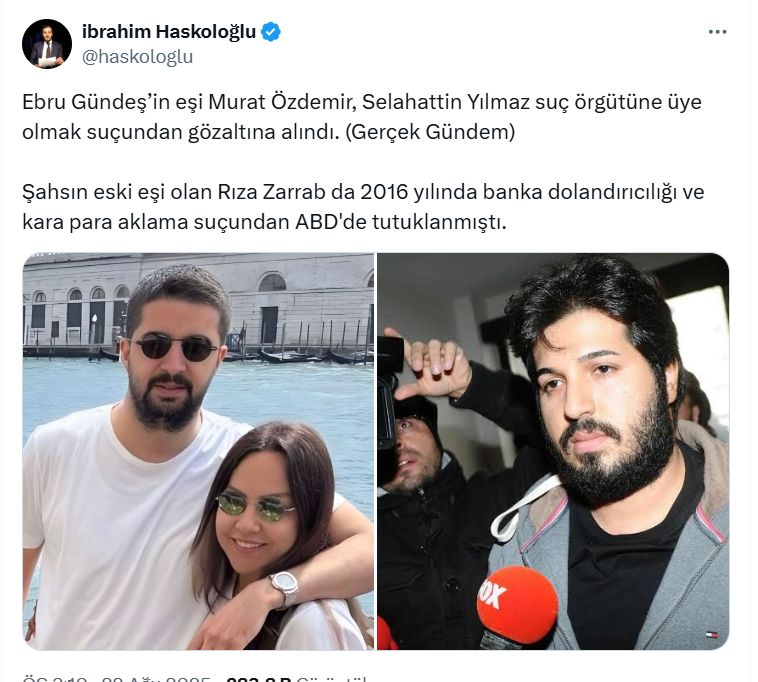This screenshot has height=682, width=758.
Task: Open the three-dot more options menu
Action: (717, 32)
